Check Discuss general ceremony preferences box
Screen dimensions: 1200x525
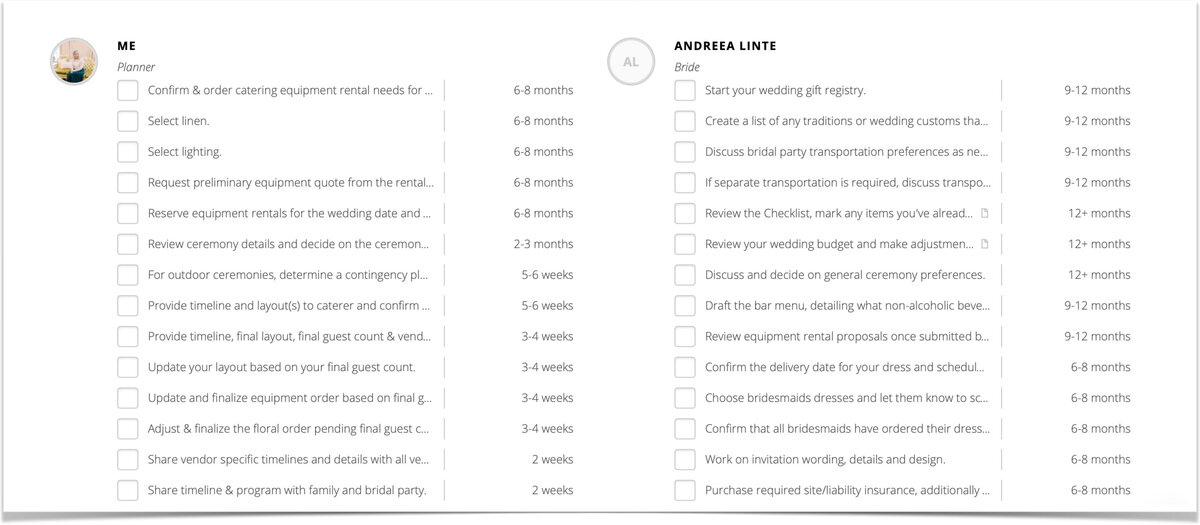pyautogui.click(x=684, y=275)
